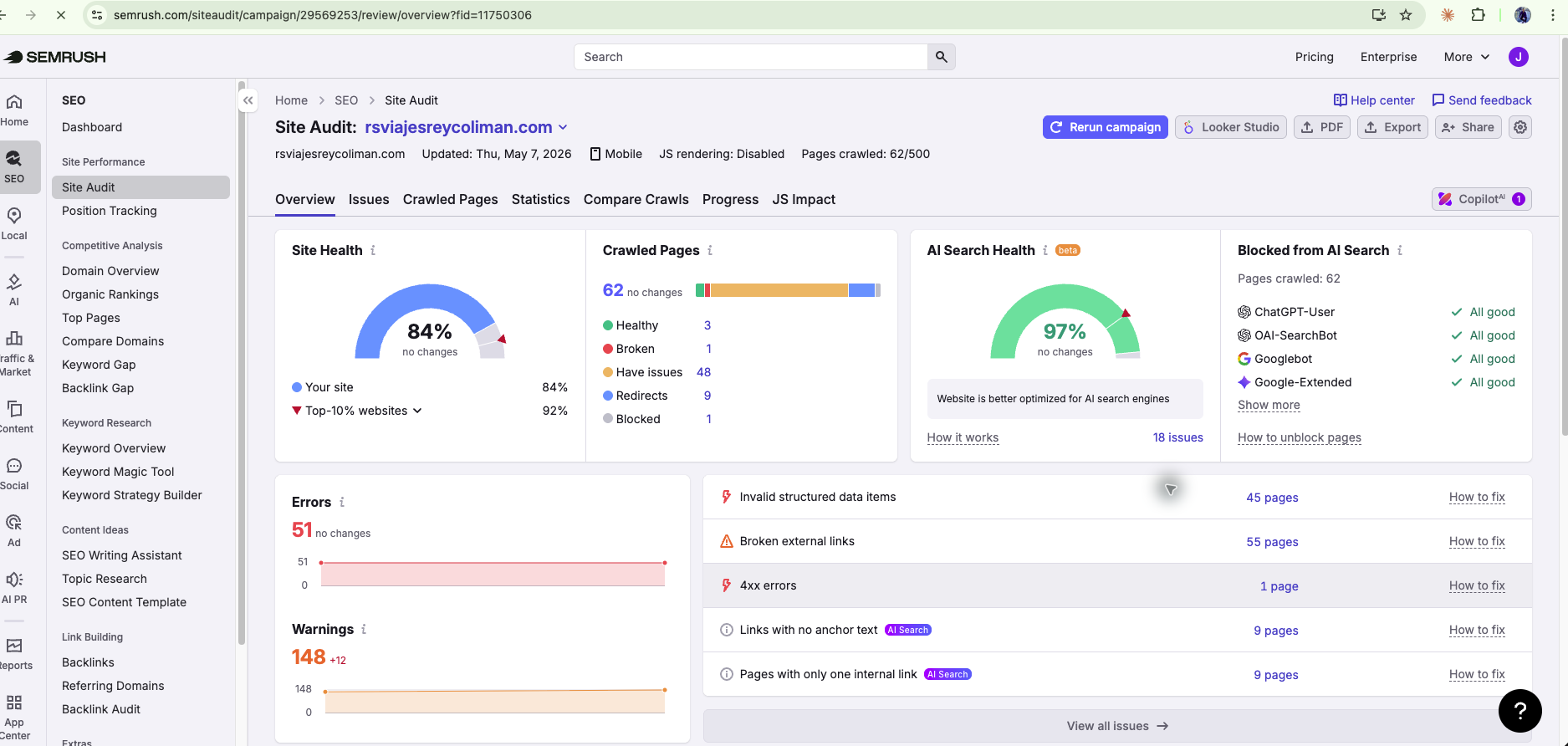Click the search magnifier button
The image size is (1568, 746).
point(942,57)
